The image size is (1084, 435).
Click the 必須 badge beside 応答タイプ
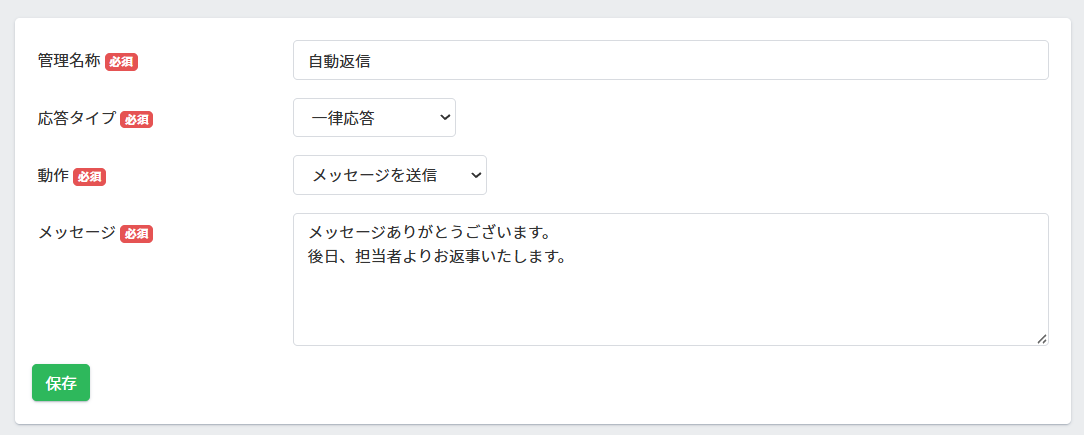click(x=136, y=119)
